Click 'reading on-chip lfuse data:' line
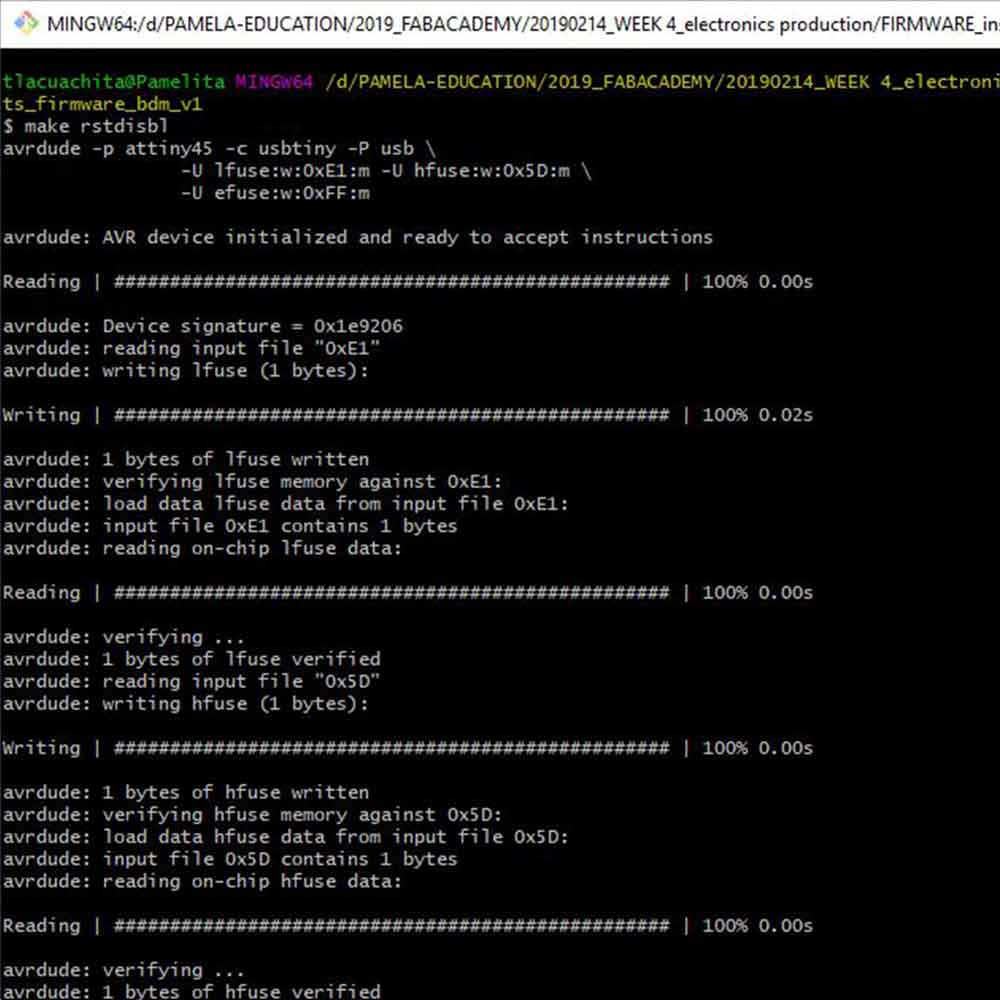 coord(202,548)
